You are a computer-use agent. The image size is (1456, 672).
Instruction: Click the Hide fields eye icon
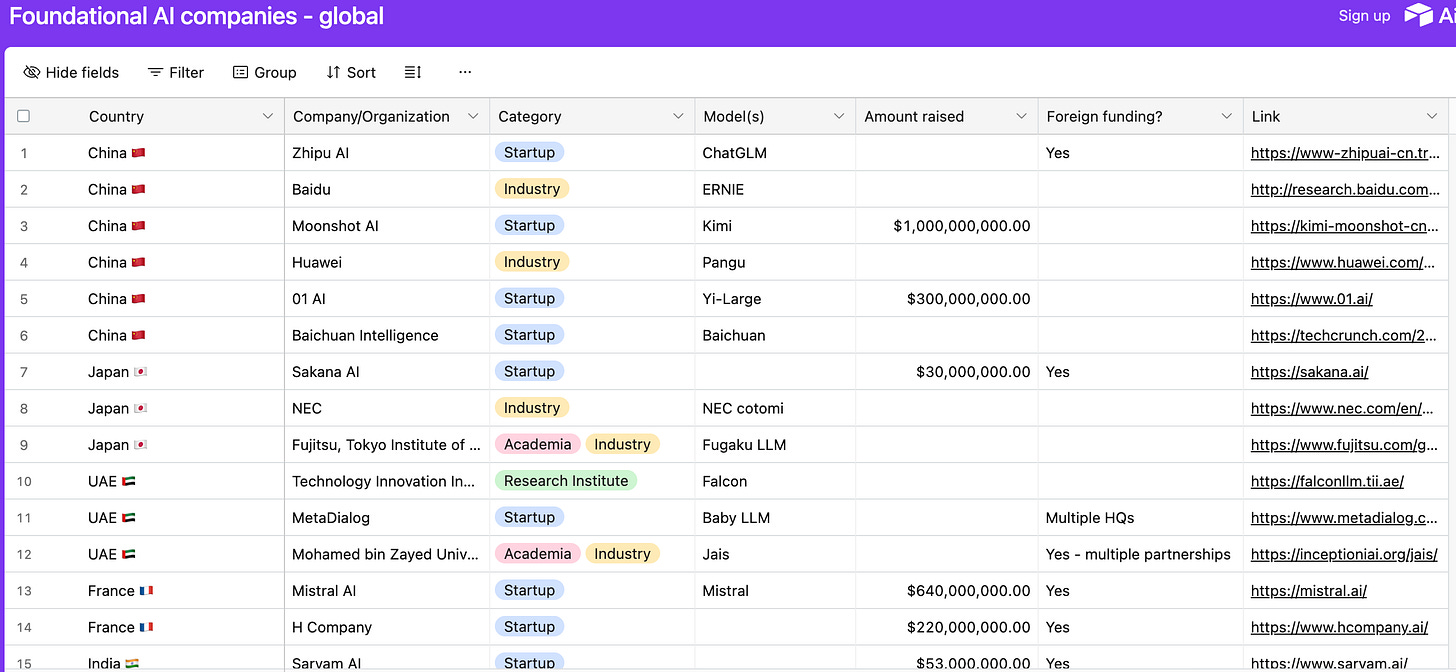point(31,72)
